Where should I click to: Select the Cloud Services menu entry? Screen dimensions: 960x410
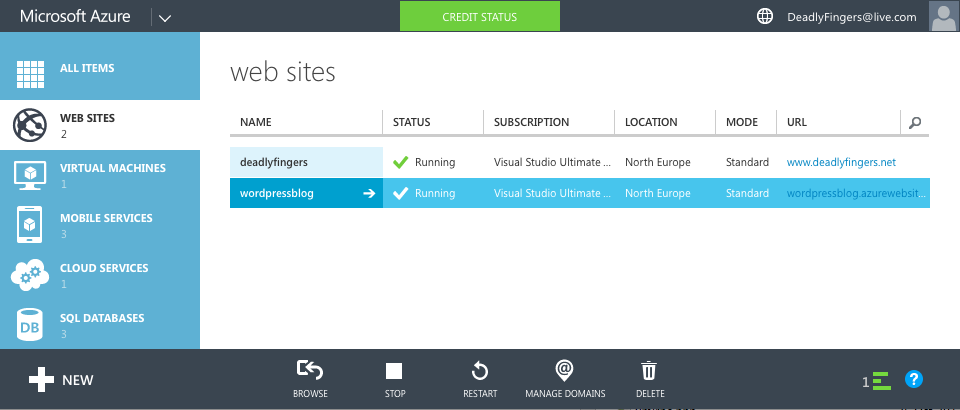100,275
